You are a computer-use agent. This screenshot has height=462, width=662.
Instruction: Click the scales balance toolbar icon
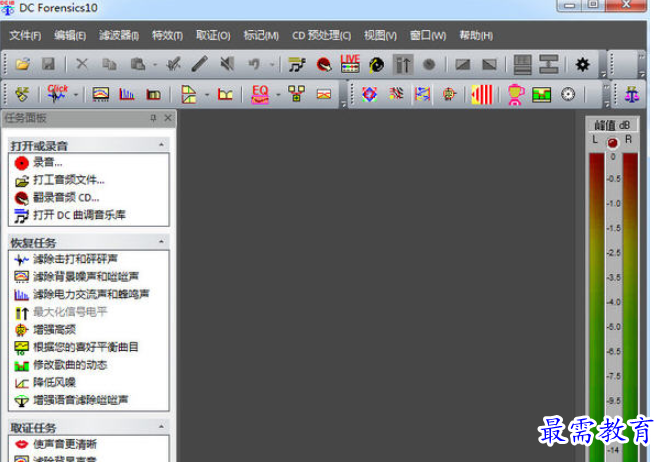coord(632,94)
